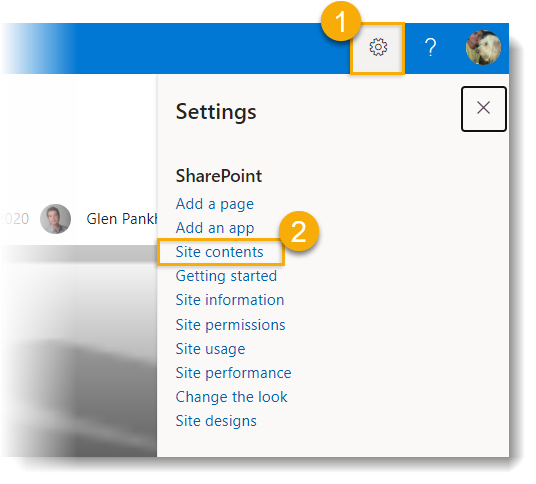
Task: Click the orange step 2 badge
Action: 299,231
